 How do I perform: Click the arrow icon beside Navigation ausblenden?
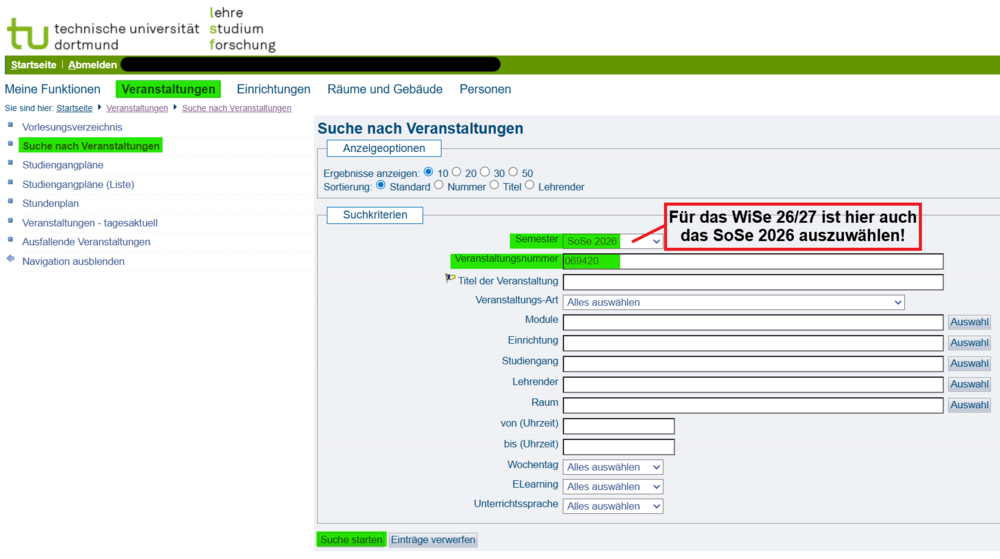click(11, 260)
